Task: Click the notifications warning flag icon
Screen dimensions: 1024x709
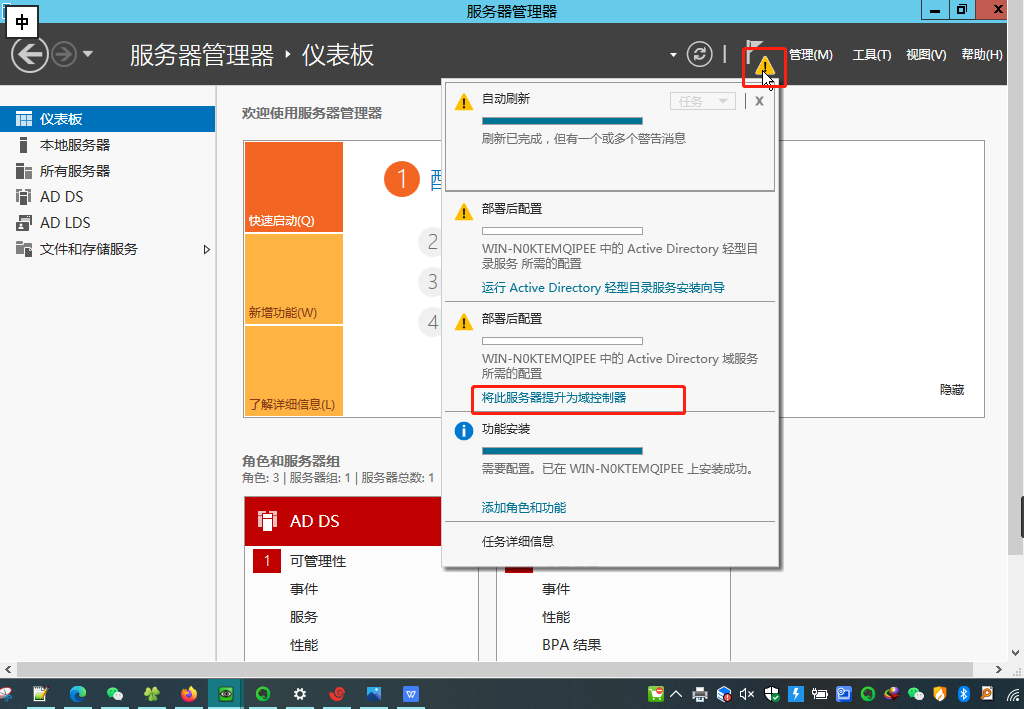Action: pyautogui.click(x=764, y=66)
